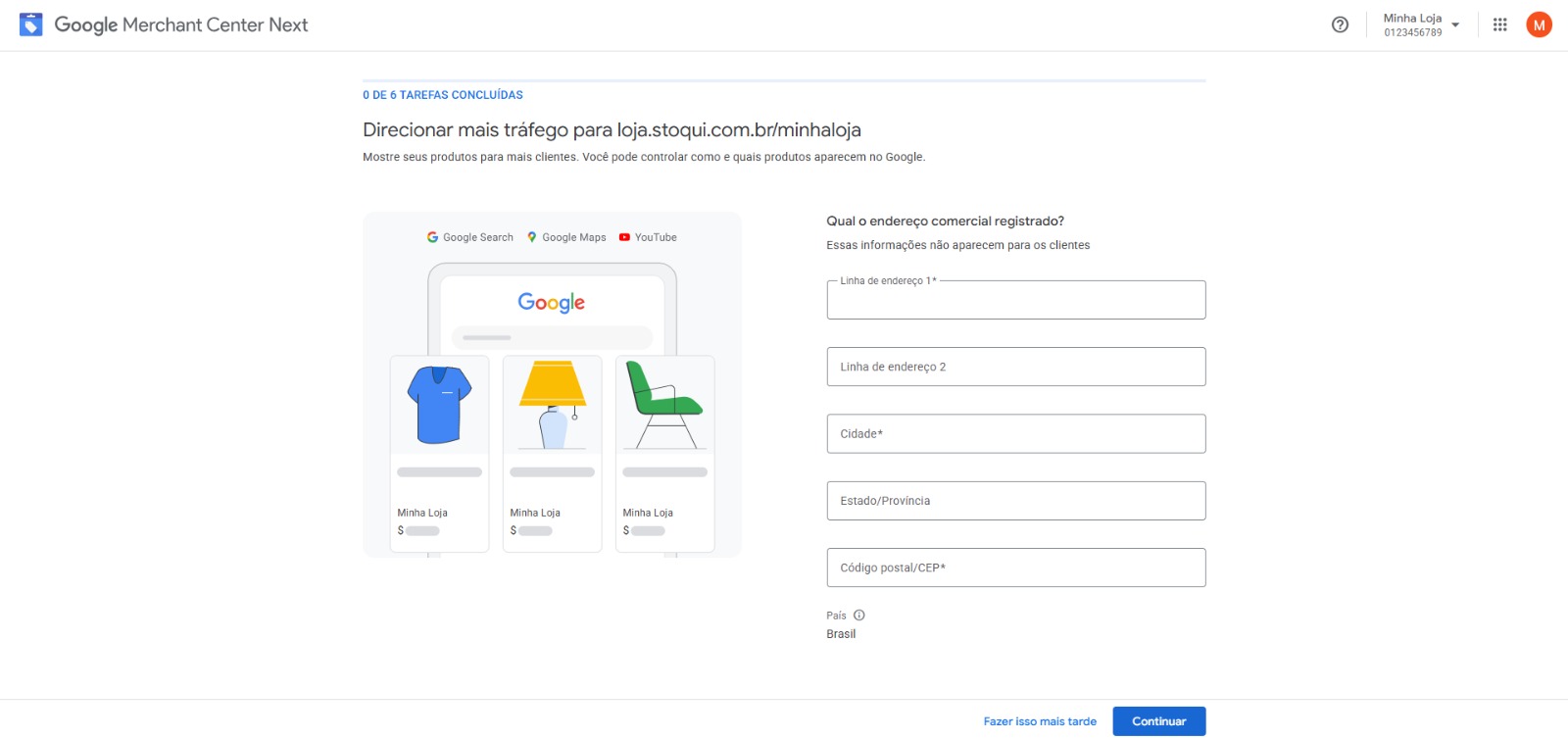The image size is (1568, 740).
Task: Select the blue shirt product thumbnail
Action: coord(439,404)
